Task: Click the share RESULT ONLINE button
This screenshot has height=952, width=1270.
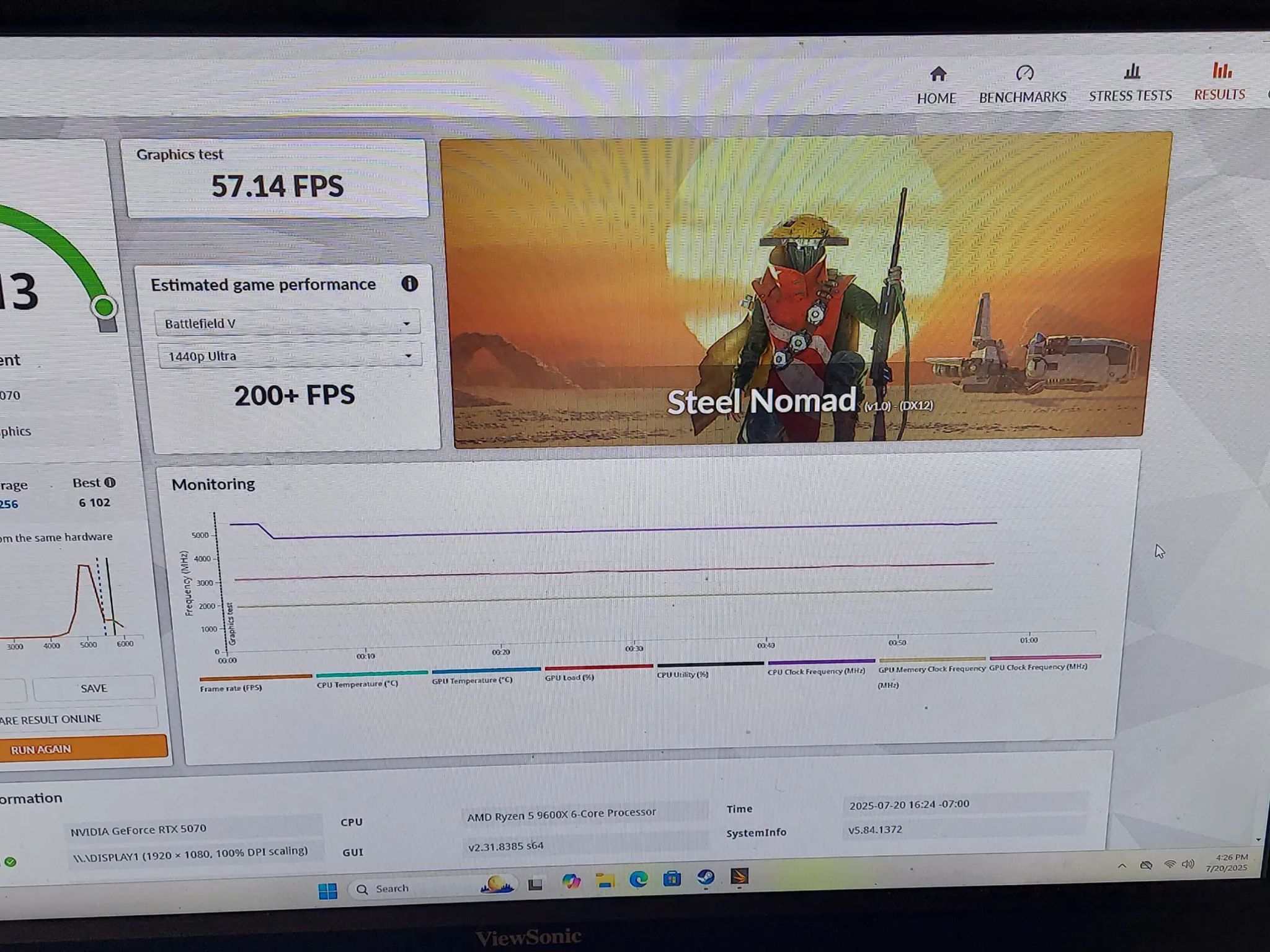Action: click(78, 718)
